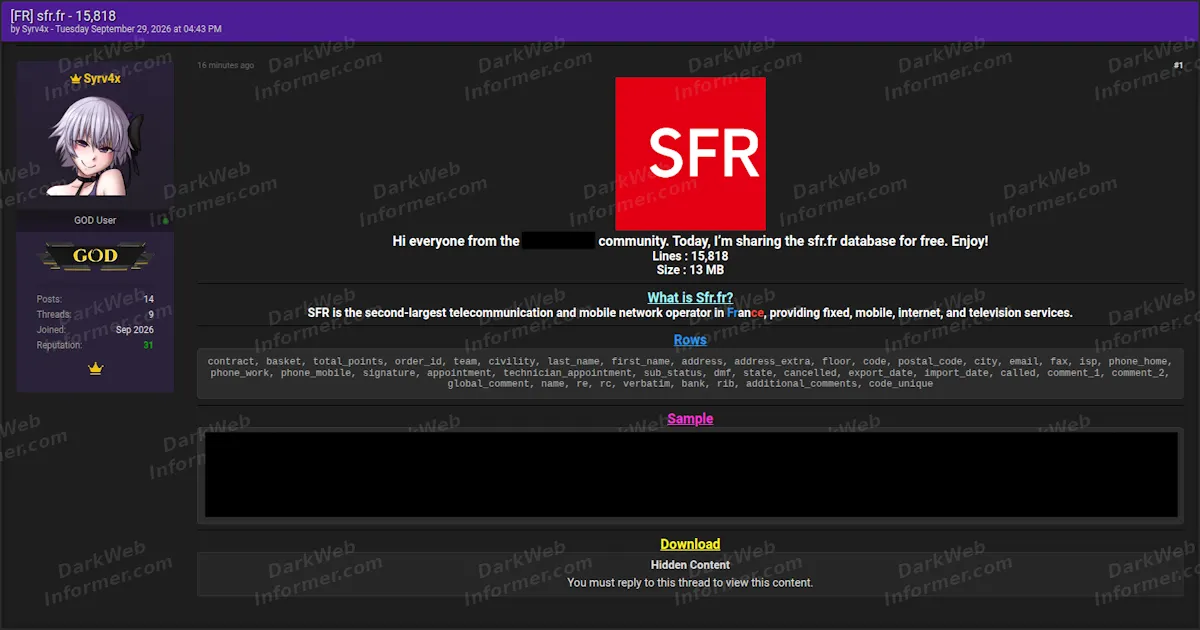1200x630 pixels.
Task: Click the 'Hidden Content' notice text
Action: (690, 565)
